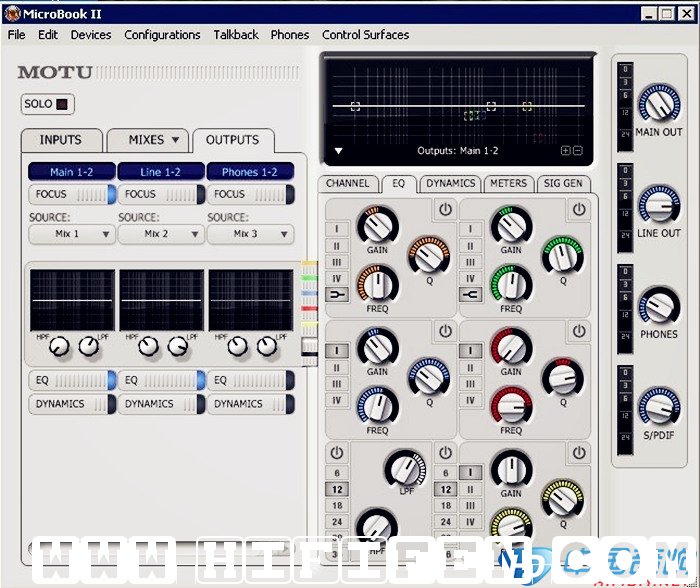Click the minus zoom icon on EQ graph

(x=577, y=150)
